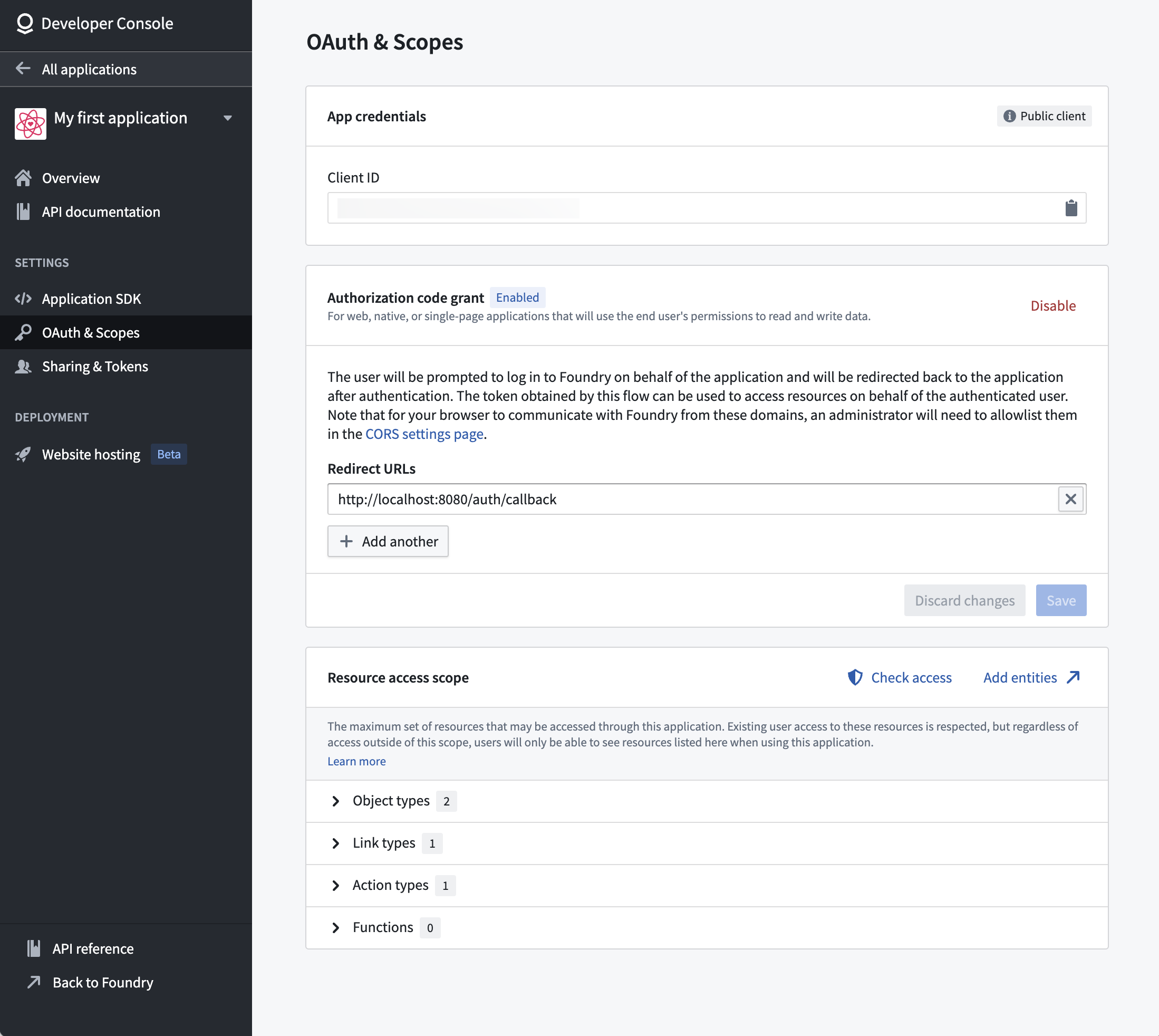1159x1036 pixels.
Task: Click the My first application atom logo
Action: (x=30, y=122)
